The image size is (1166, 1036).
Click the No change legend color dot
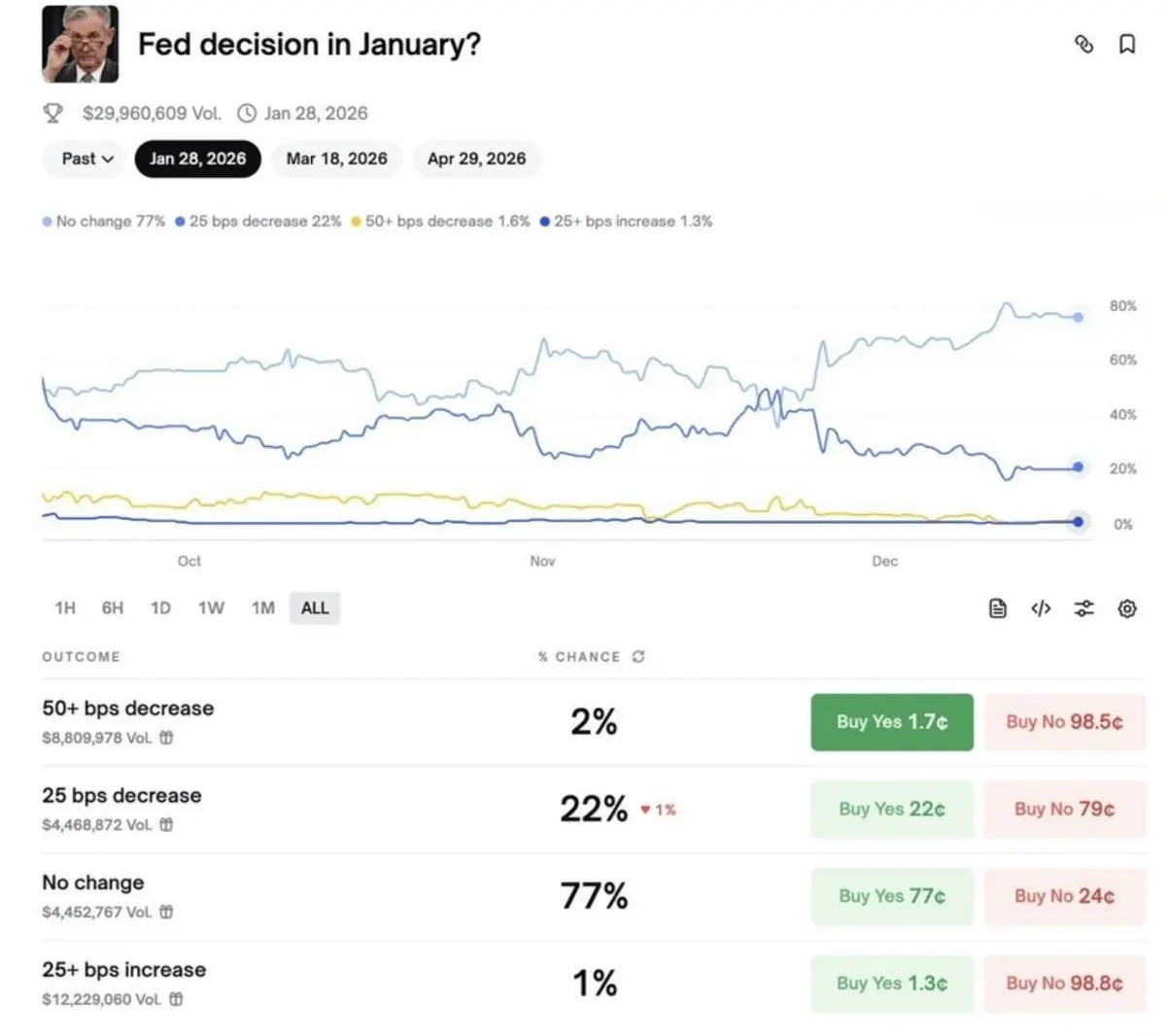(x=48, y=222)
